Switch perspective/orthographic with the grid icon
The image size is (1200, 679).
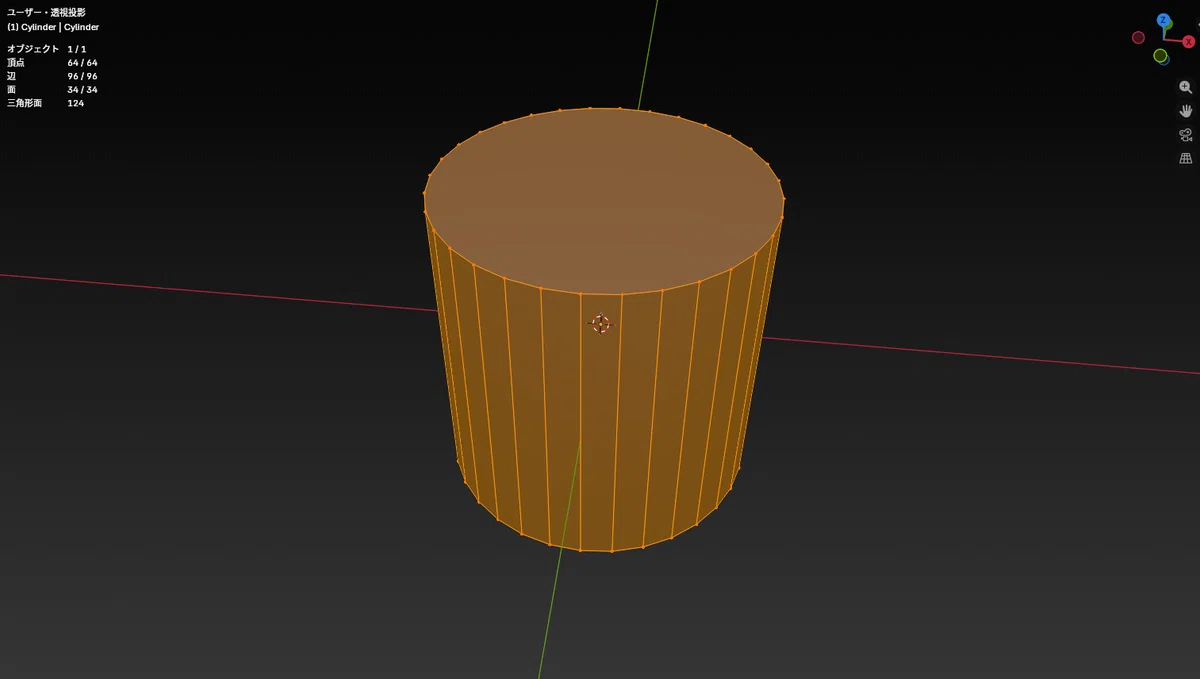[x=1186, y=158]
